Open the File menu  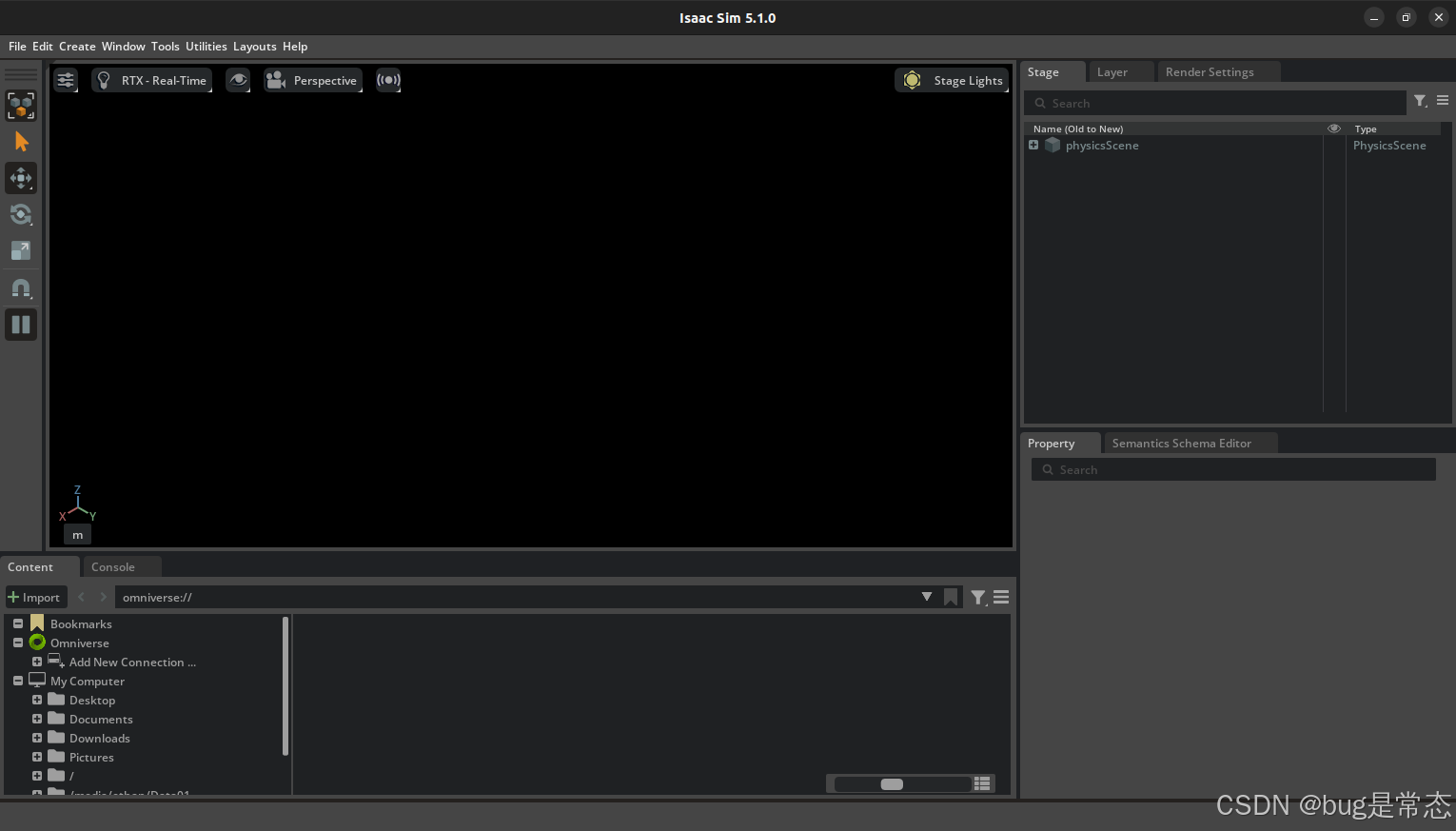(x=17, y=47)
